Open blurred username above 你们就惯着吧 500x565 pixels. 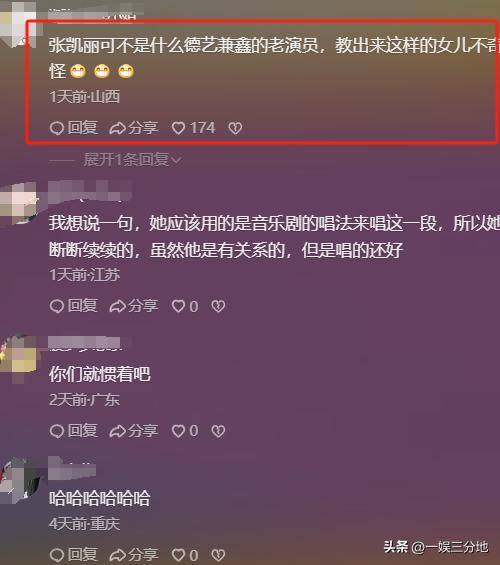point(85,343)
